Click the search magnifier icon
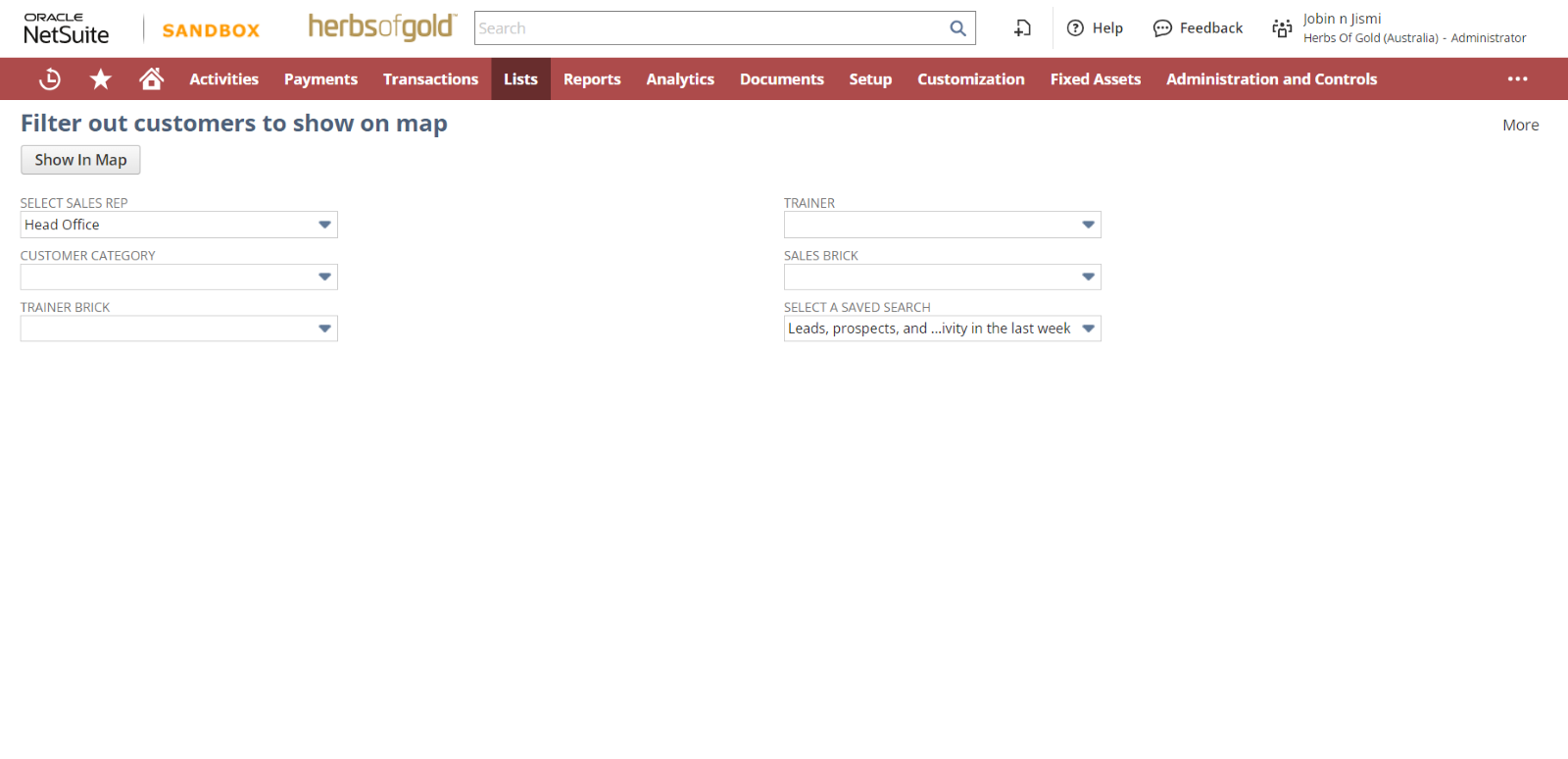 (x=957, y=28)
